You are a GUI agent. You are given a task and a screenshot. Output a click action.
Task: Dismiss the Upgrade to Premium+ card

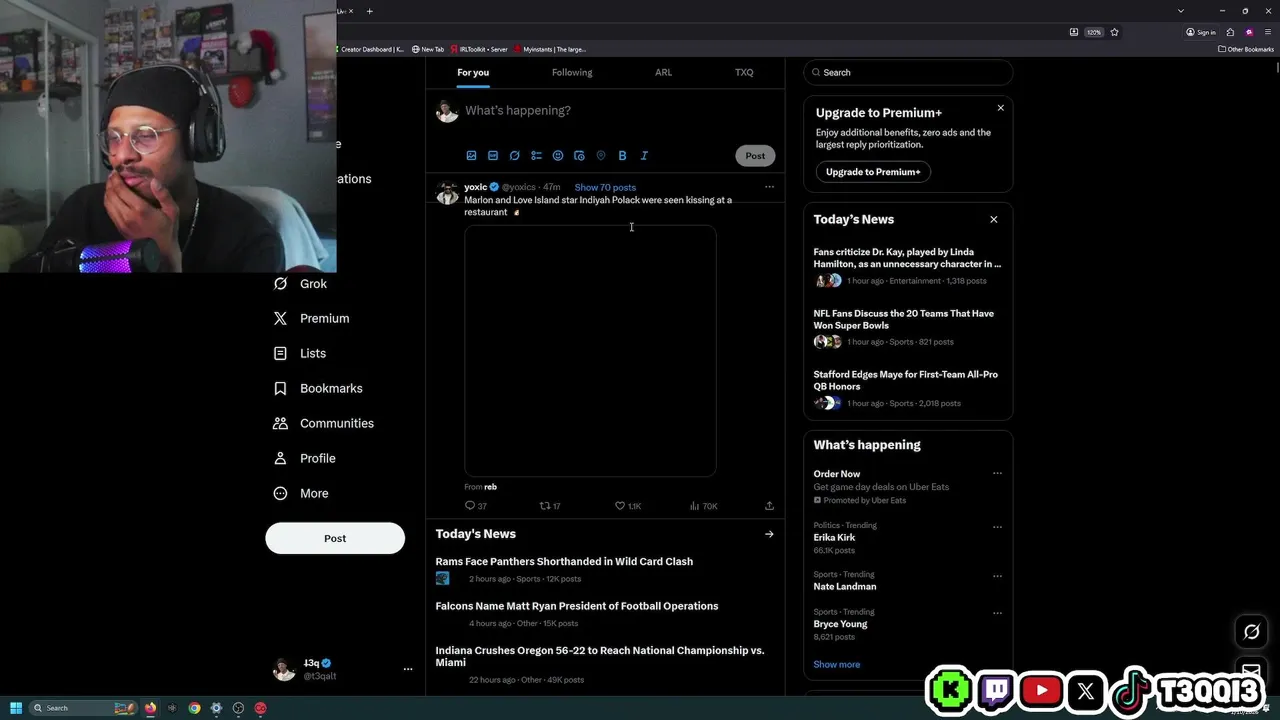click(x=1000, y=108)
